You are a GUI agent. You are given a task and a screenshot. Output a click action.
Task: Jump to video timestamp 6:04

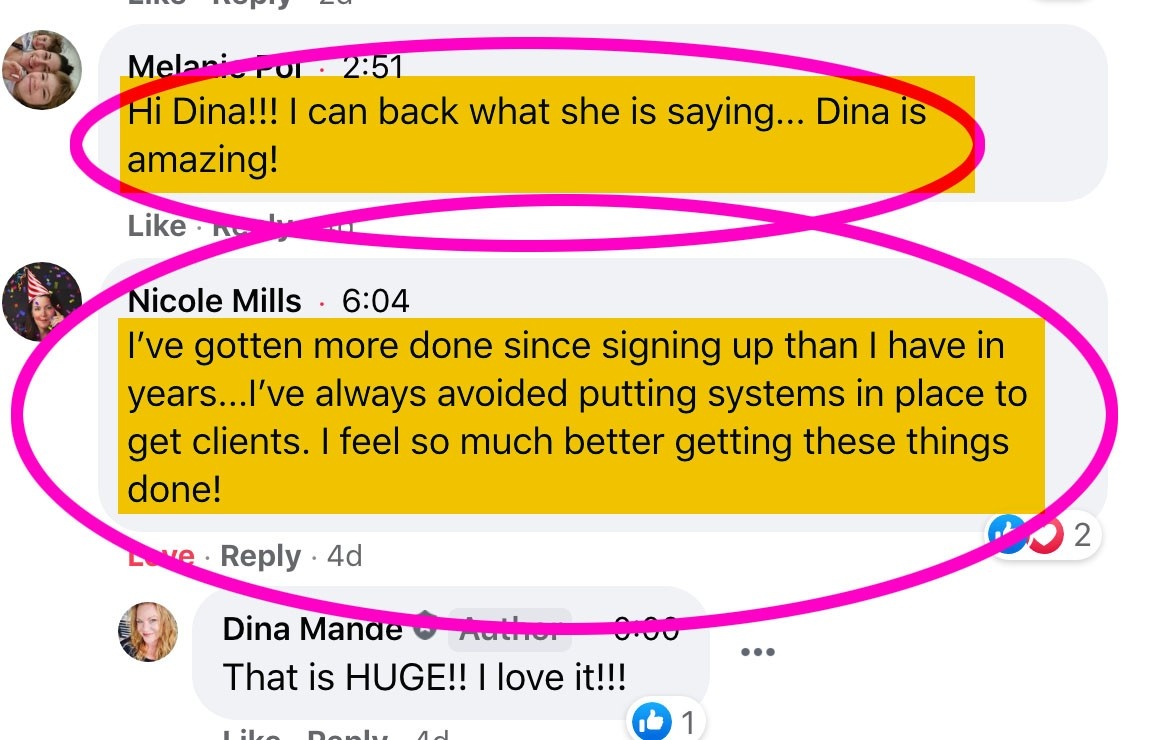coord(376,301)
